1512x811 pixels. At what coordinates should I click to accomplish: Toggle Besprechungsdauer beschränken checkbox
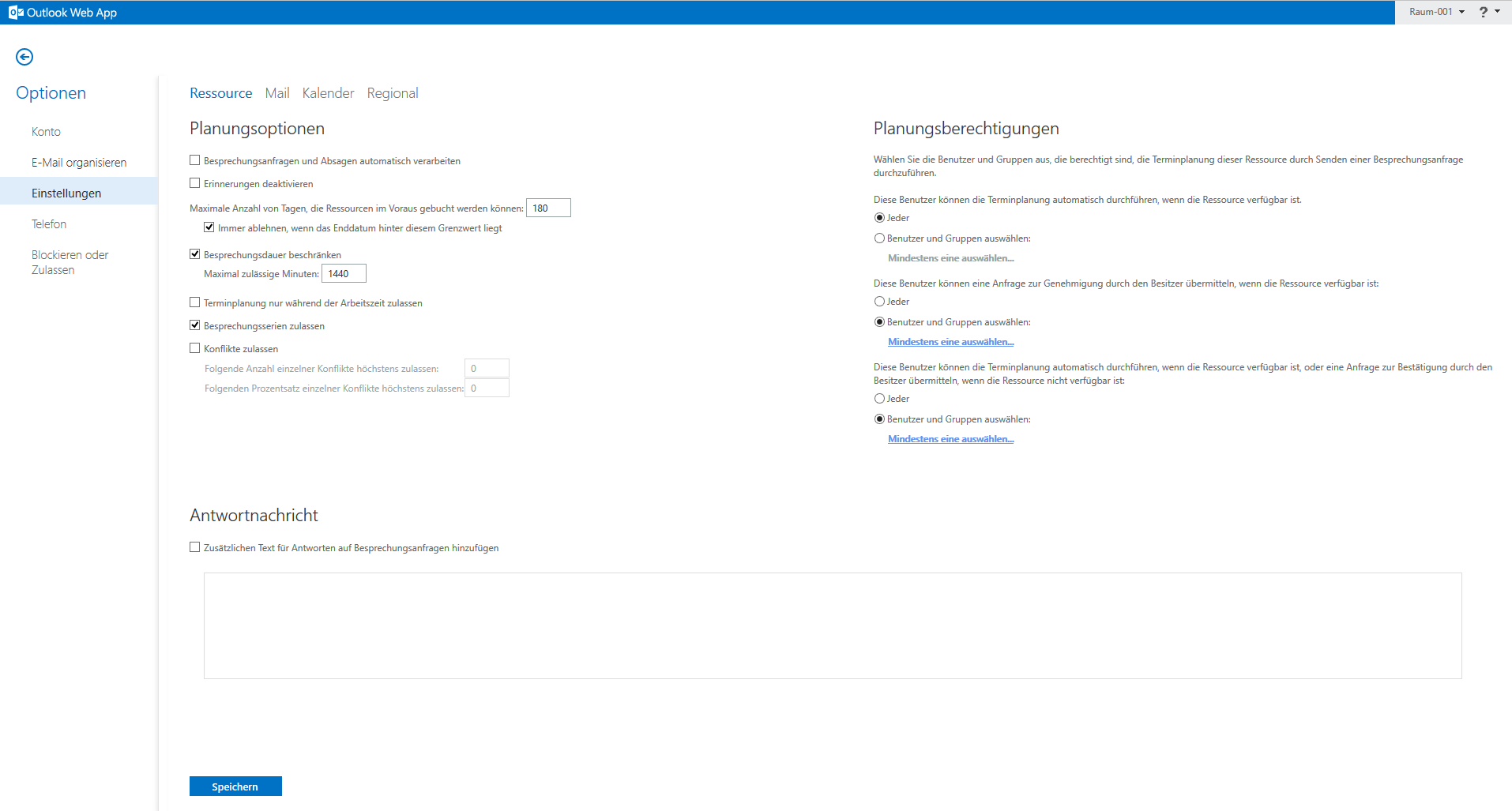(x=195, y=254)
